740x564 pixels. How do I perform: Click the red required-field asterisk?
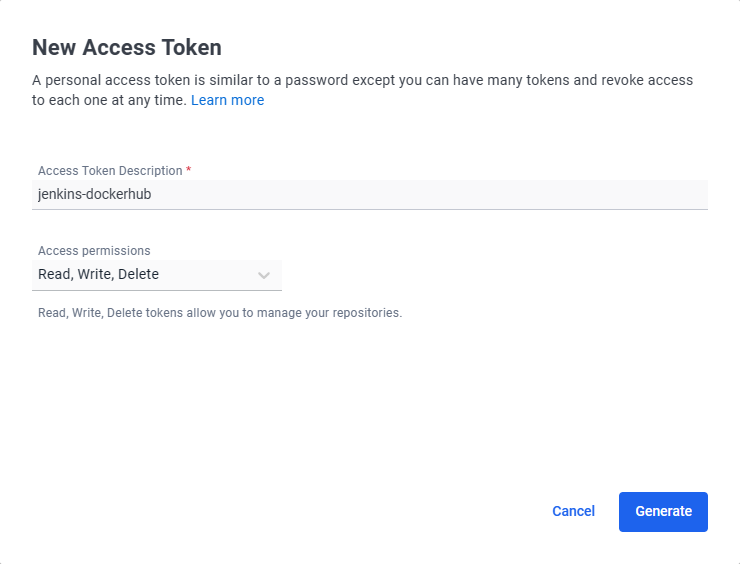(188, 170)
